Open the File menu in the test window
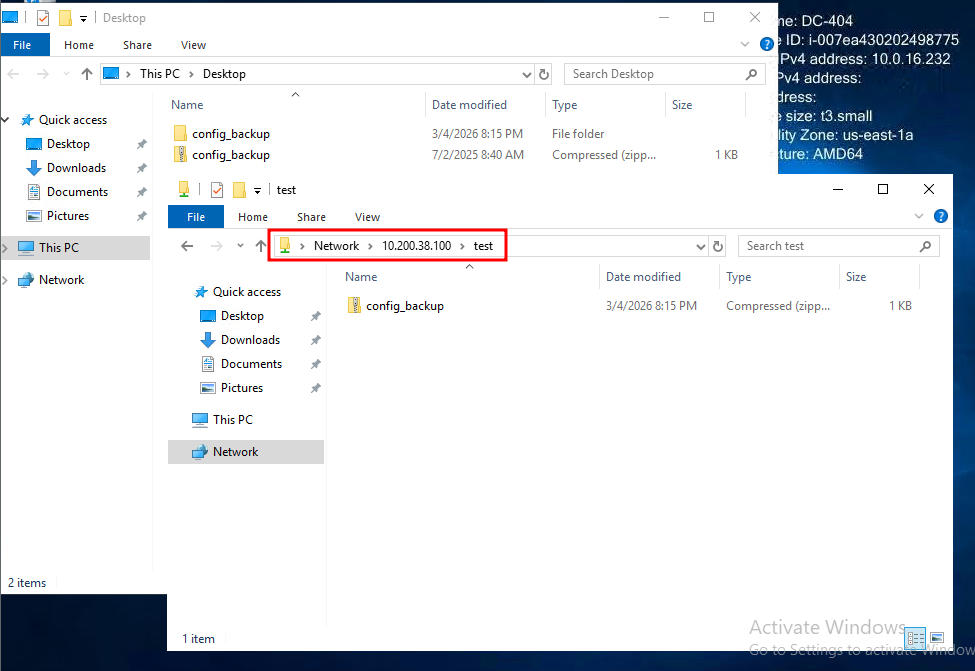Viewport: 975px width, 671px height. pos(196,217)
